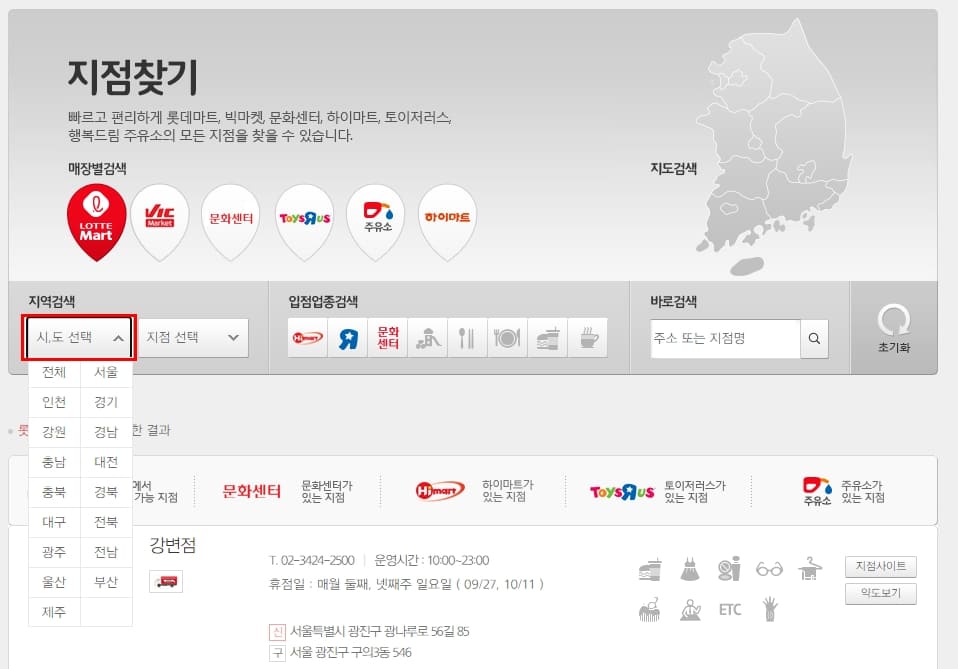The image size is (958, 669).
Task: Choose 서울 in region list
Action: [x=106, y=372]
